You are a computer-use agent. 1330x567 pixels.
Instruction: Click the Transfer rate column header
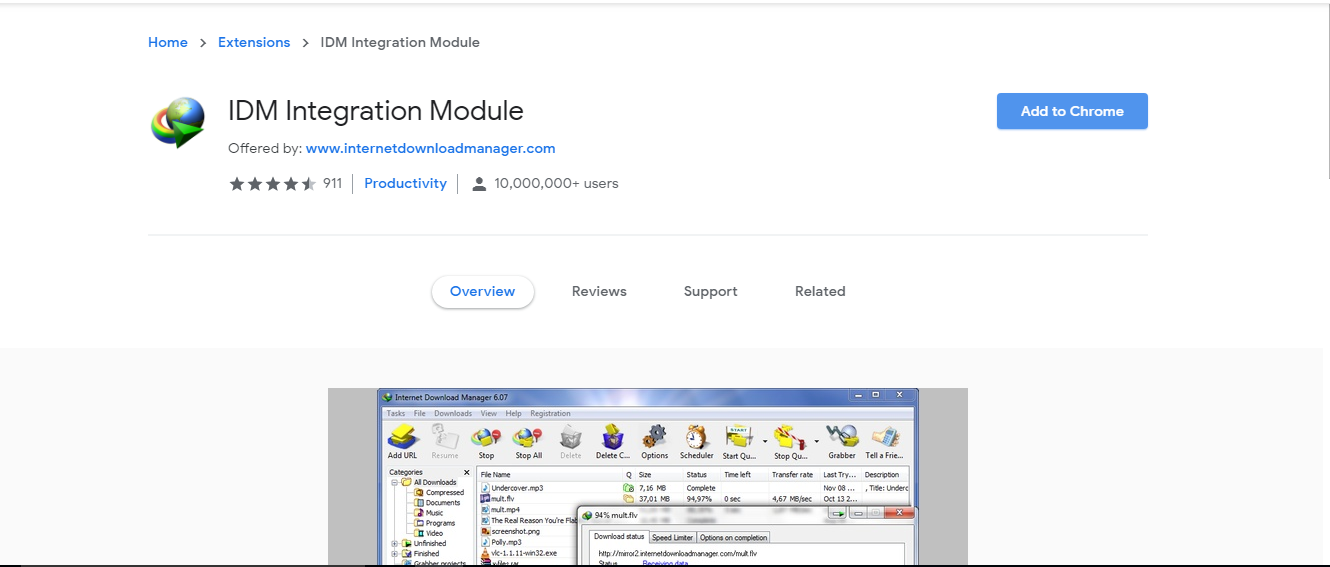794,475
